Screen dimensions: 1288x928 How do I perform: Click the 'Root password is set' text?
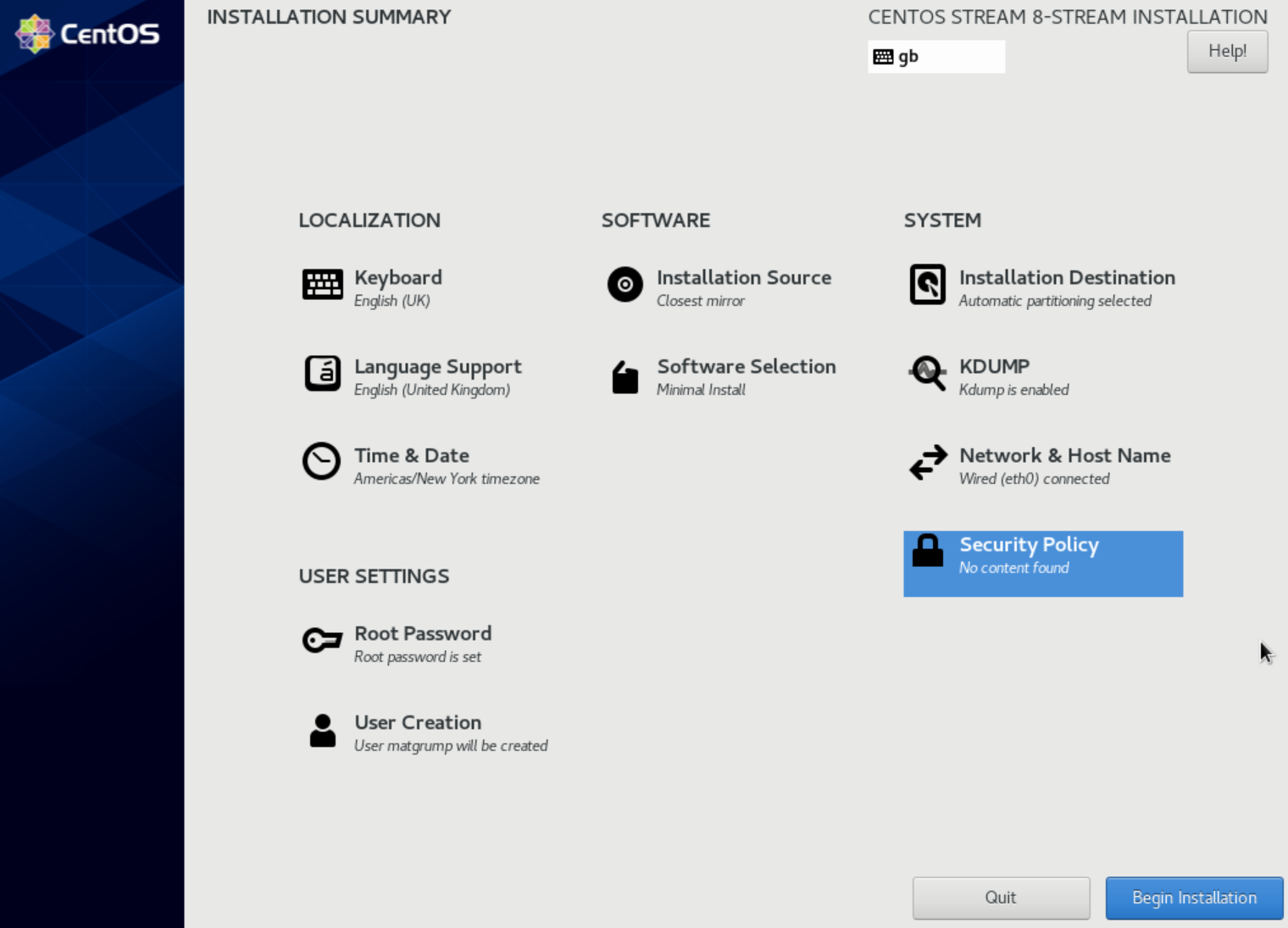[418, 657]
